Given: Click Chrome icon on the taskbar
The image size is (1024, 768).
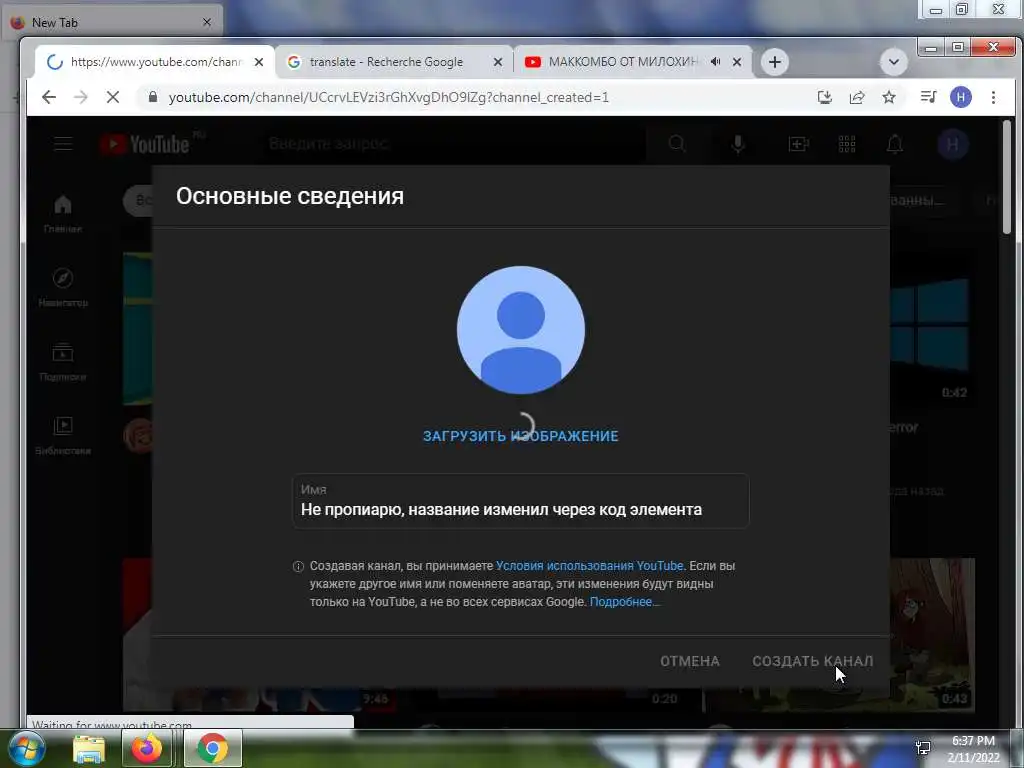Looking at the screenshot, I should pos(212,748).
